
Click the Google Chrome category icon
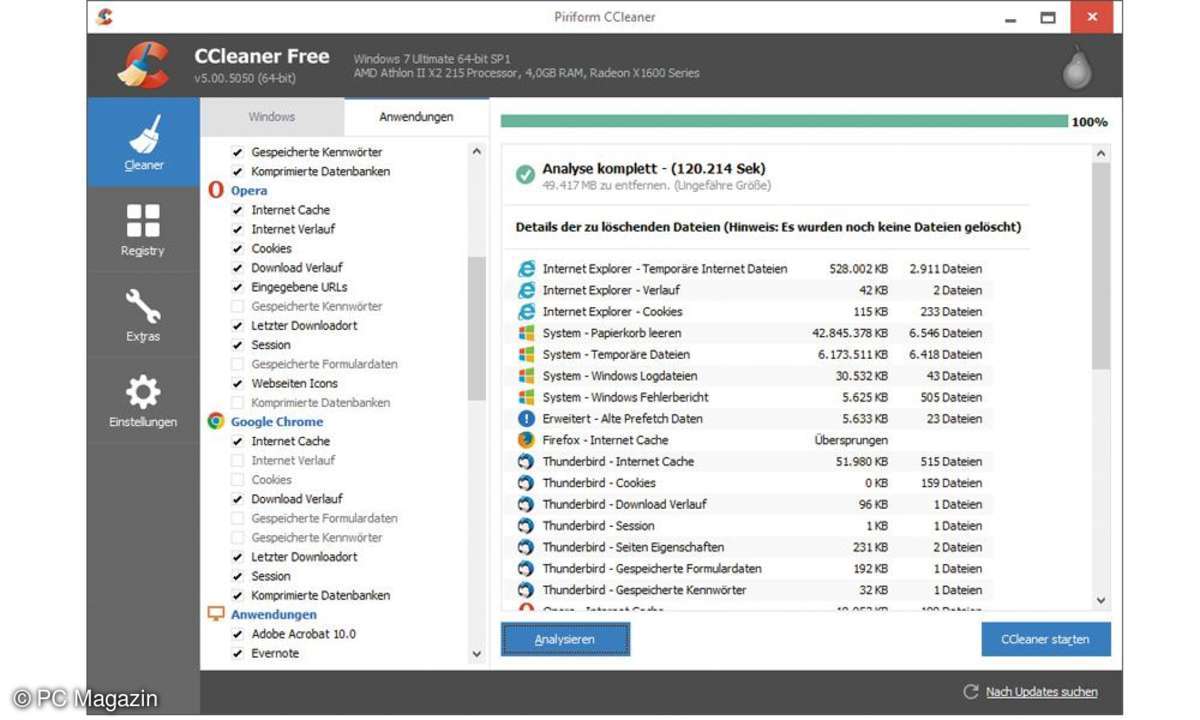tap(216, 421)
